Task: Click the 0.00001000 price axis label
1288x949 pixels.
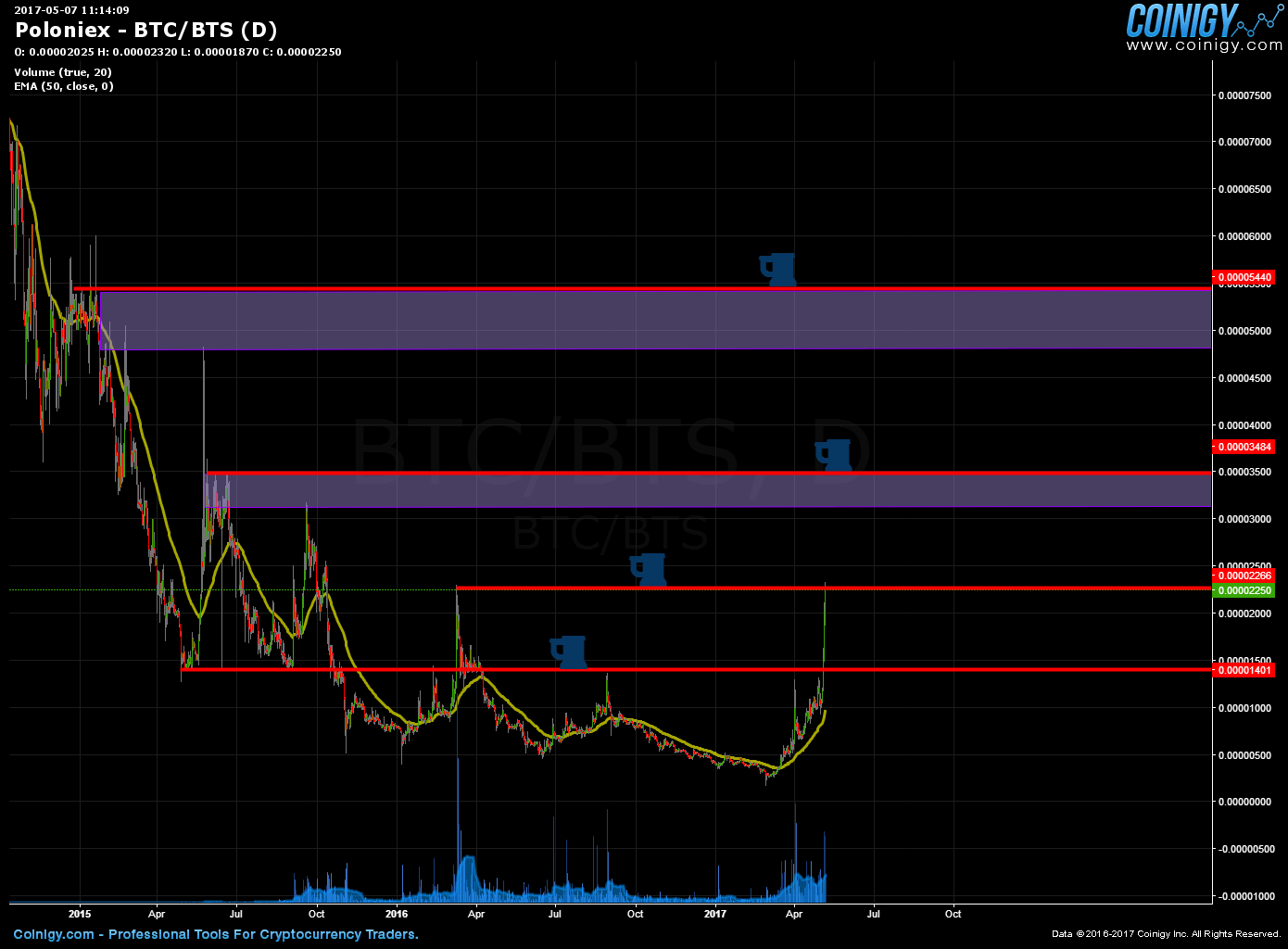Action: coord(1244,708)
